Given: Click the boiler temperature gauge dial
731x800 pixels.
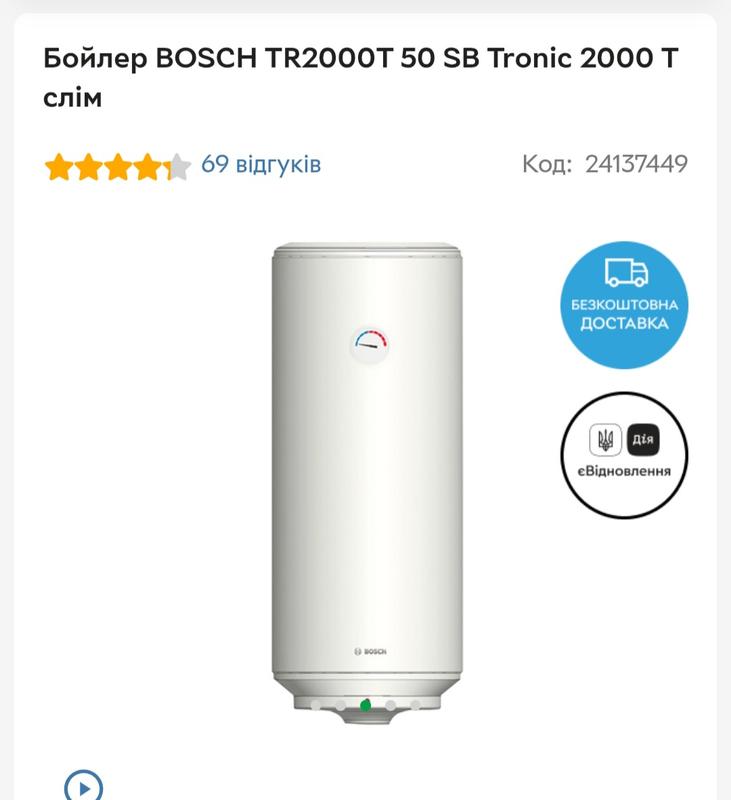Looking at the screenshot, I should 369,345.
